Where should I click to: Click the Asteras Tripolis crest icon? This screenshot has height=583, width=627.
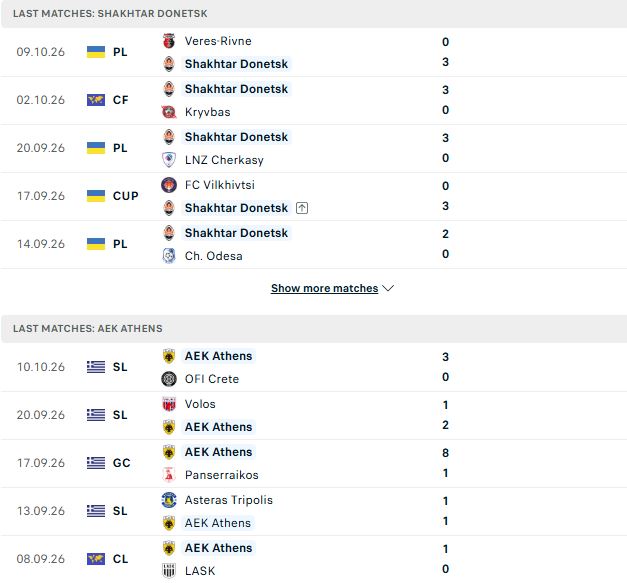[169, 500]
